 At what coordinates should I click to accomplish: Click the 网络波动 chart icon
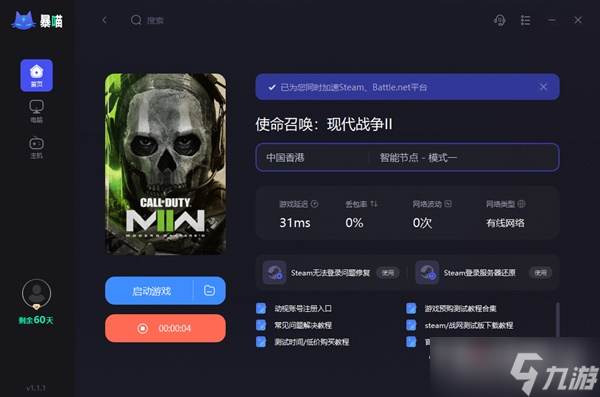coord(448,204)
